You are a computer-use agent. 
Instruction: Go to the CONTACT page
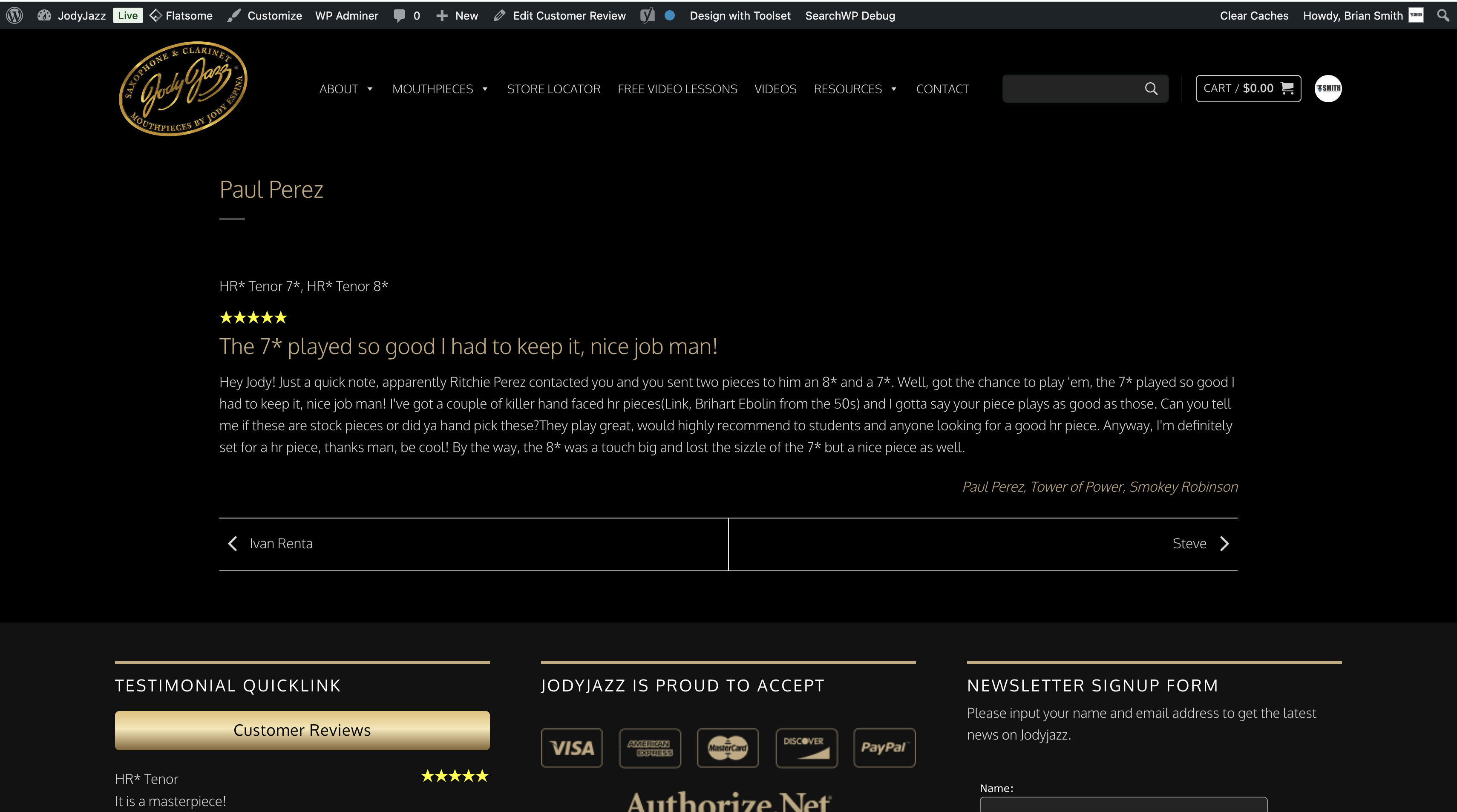(x=942, y=89)
